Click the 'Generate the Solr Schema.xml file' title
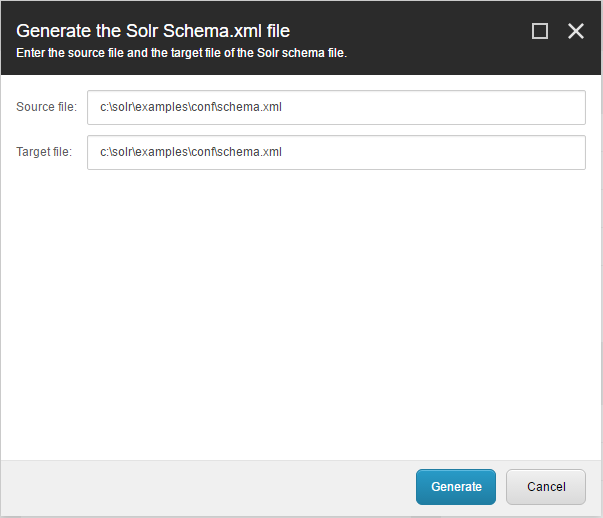The width and height of the screenshot is (603, 518). (153, 31)
